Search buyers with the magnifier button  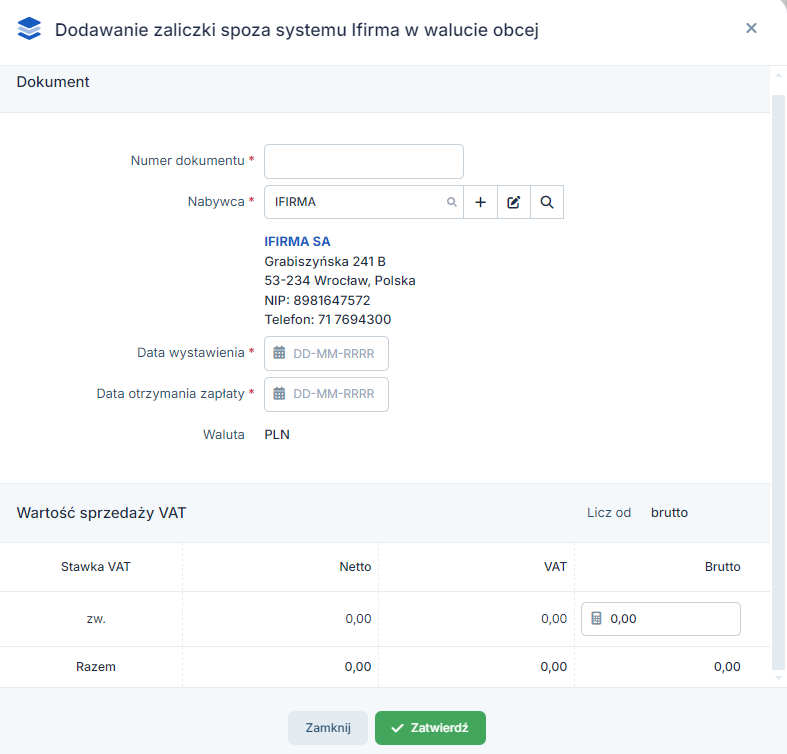pyautogui.click(x=547, y=202)
